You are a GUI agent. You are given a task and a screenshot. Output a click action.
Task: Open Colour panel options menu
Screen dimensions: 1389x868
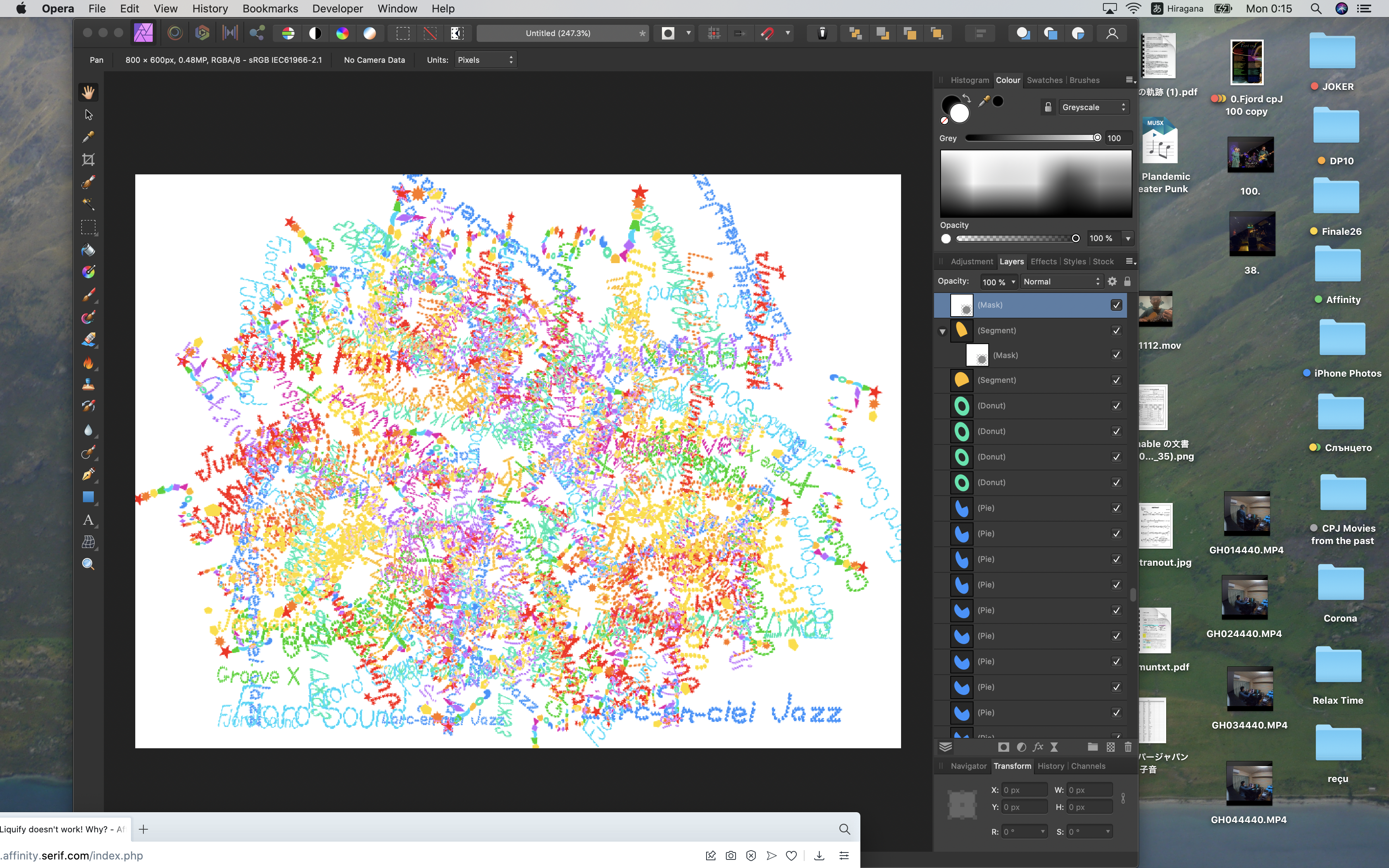point(1130,80)
